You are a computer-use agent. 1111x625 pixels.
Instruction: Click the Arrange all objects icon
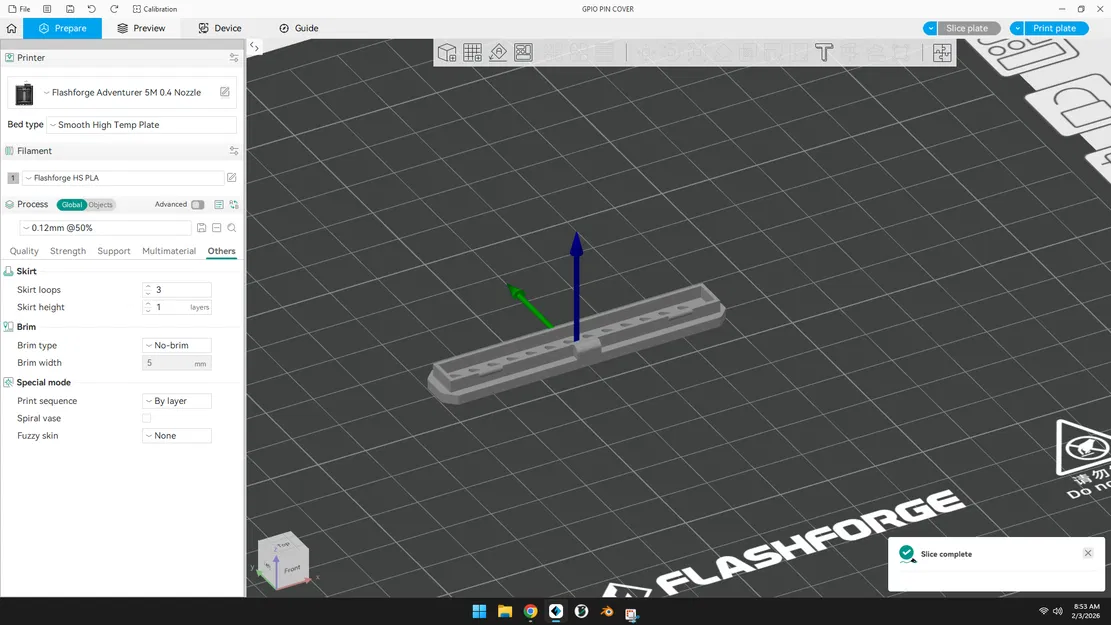524,52
